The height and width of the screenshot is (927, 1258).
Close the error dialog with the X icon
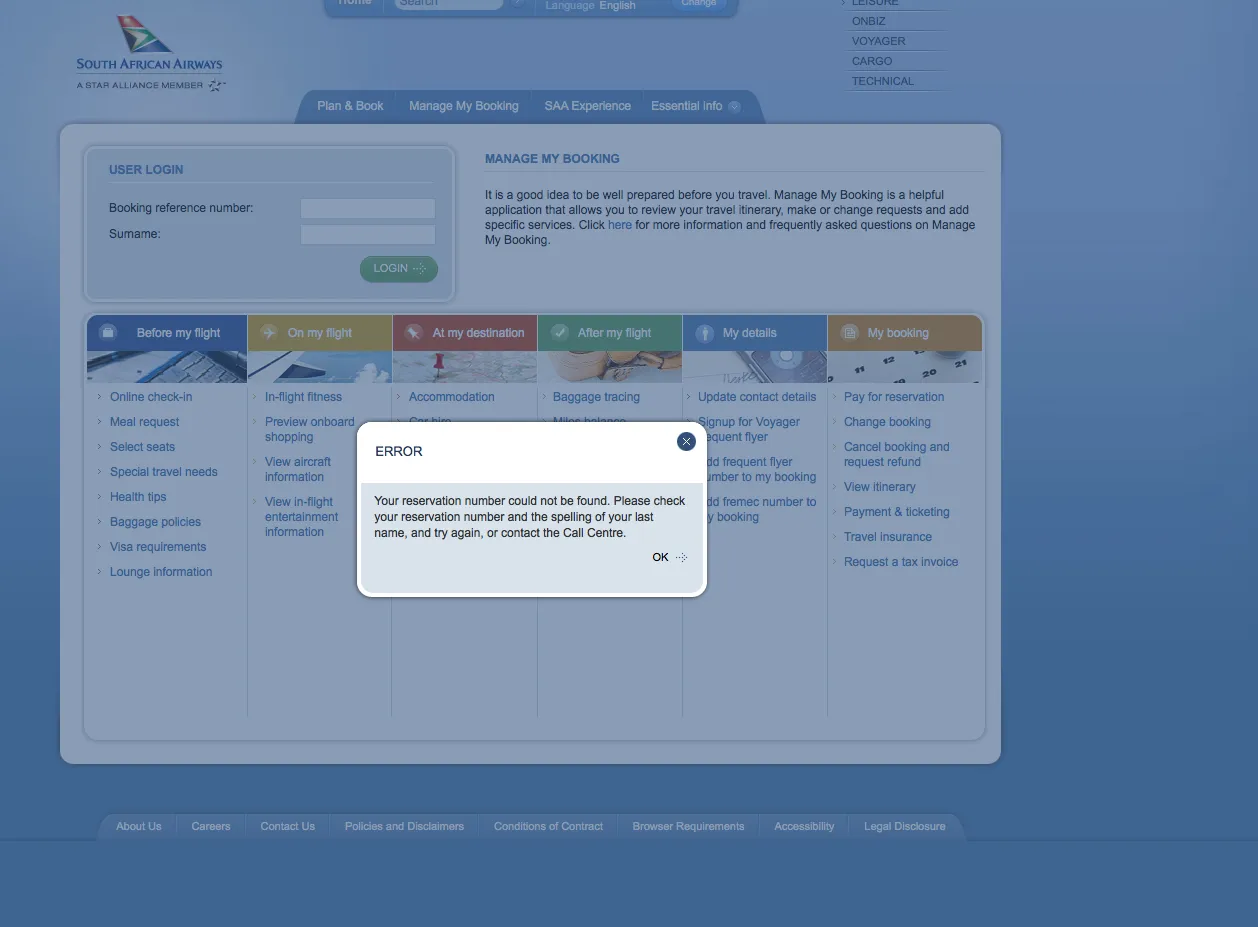point(686,441)
